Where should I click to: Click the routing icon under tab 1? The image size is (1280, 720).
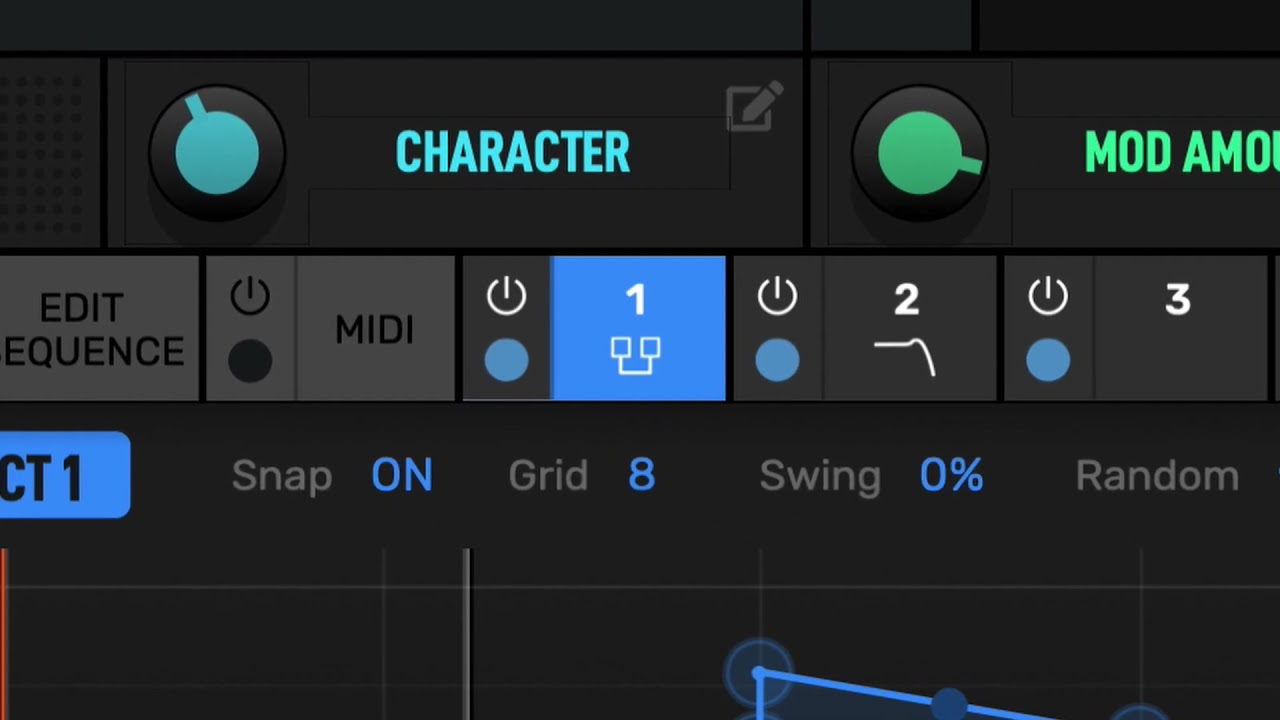point(636,355)
